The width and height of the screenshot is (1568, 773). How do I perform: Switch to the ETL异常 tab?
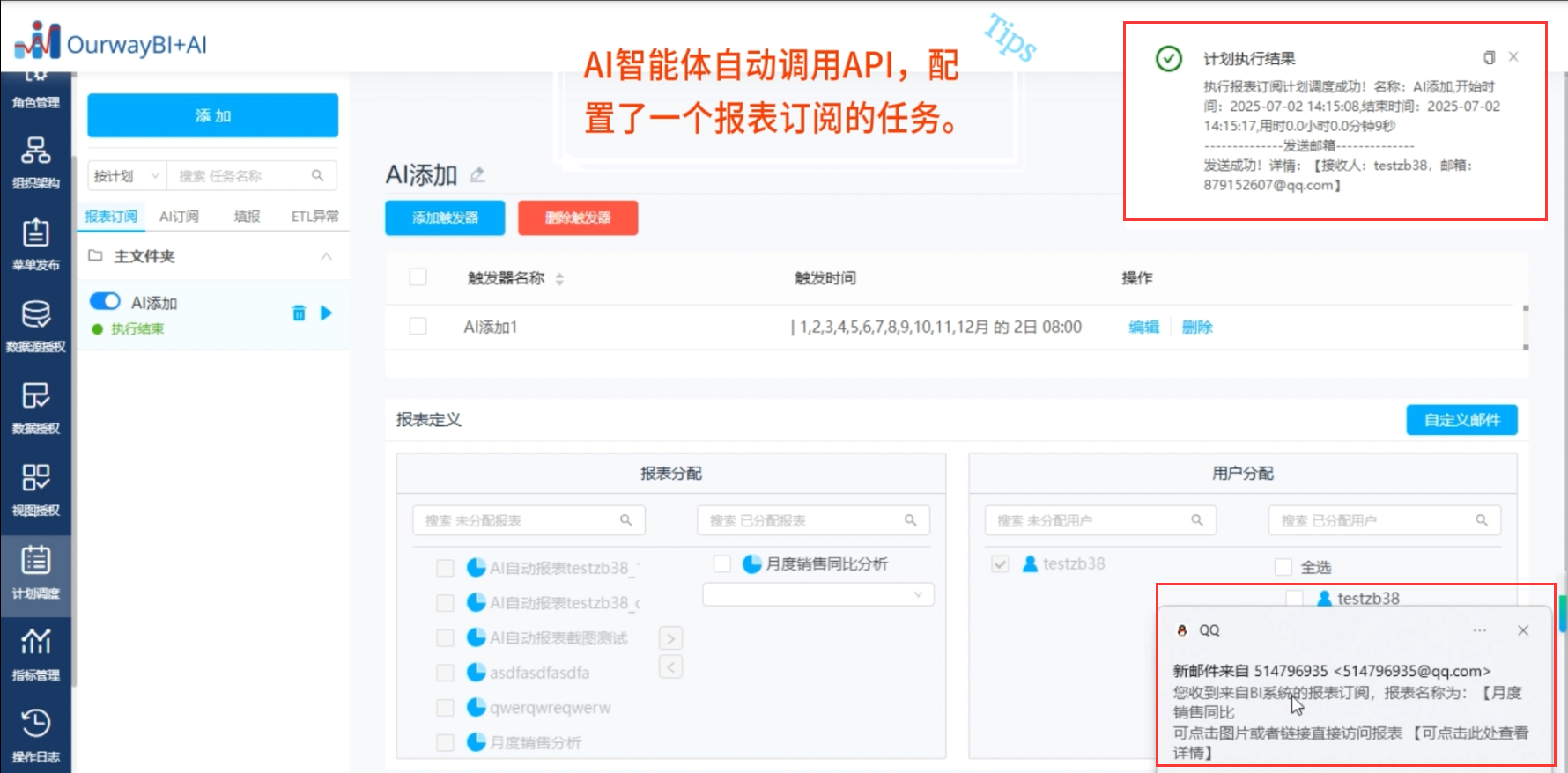point(314,217)
